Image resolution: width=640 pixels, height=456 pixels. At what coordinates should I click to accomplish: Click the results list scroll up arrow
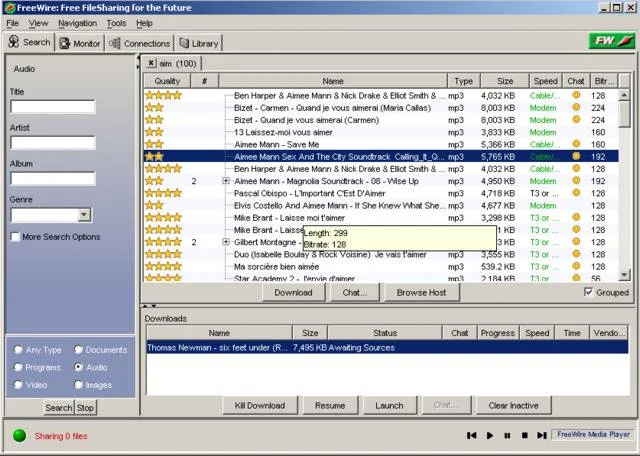coord(624,95)
